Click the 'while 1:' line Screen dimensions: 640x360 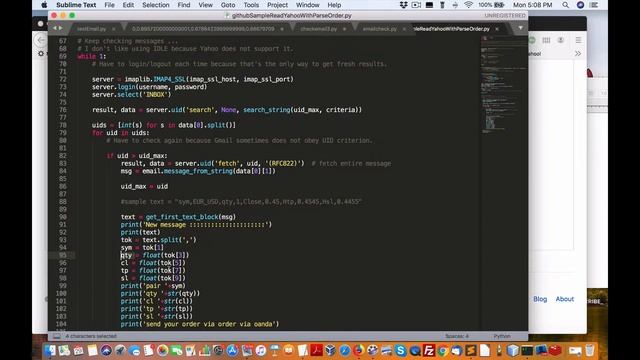click(92, 56)
